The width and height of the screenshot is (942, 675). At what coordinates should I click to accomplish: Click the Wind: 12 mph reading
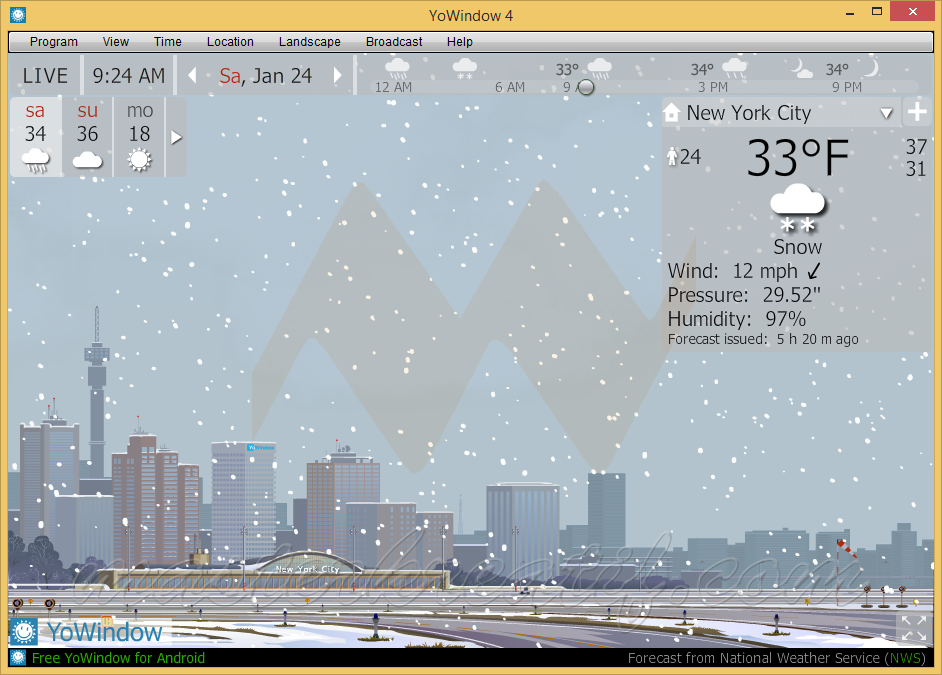point(732,271)
